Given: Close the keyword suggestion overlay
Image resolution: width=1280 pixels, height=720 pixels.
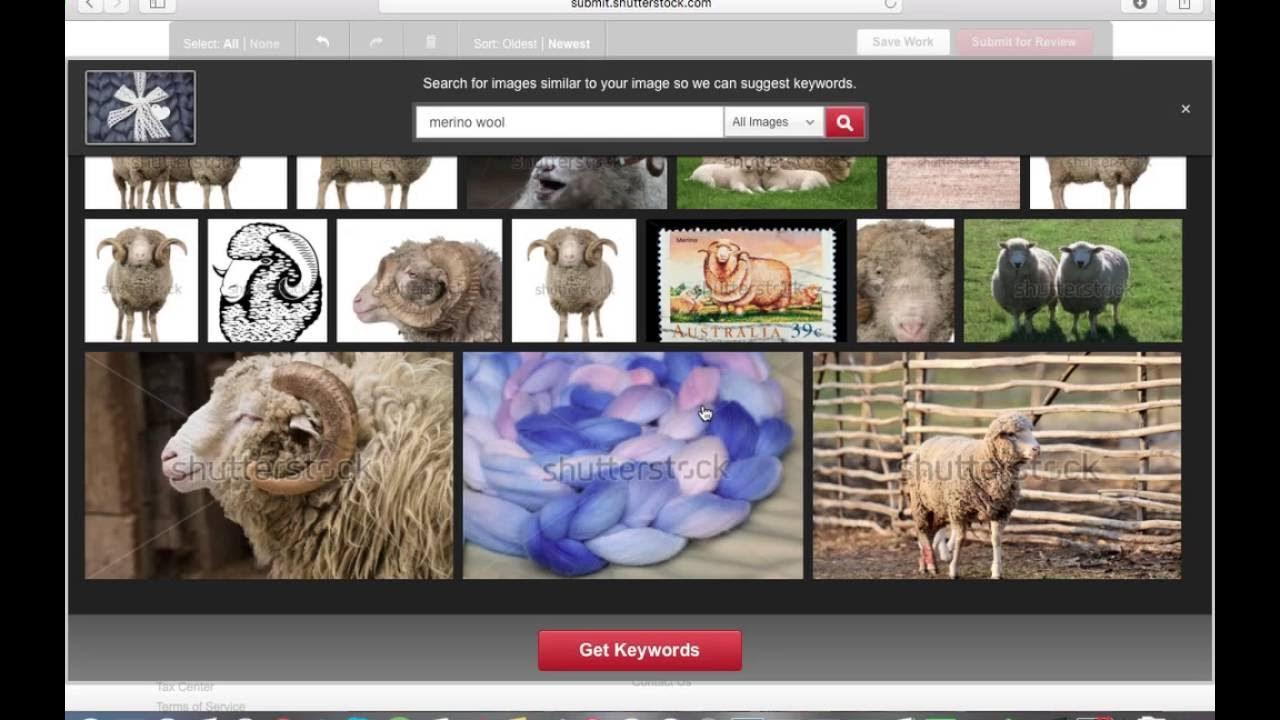Looking at the screenshot, I should 1185,109.
